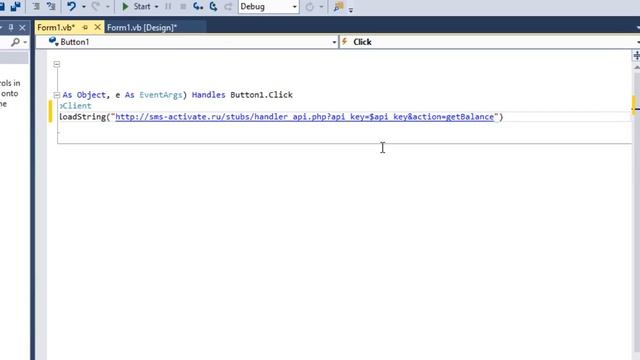Click the Stop Debugging icon
This screenshot has width=640, height=360.
[183, 6]
